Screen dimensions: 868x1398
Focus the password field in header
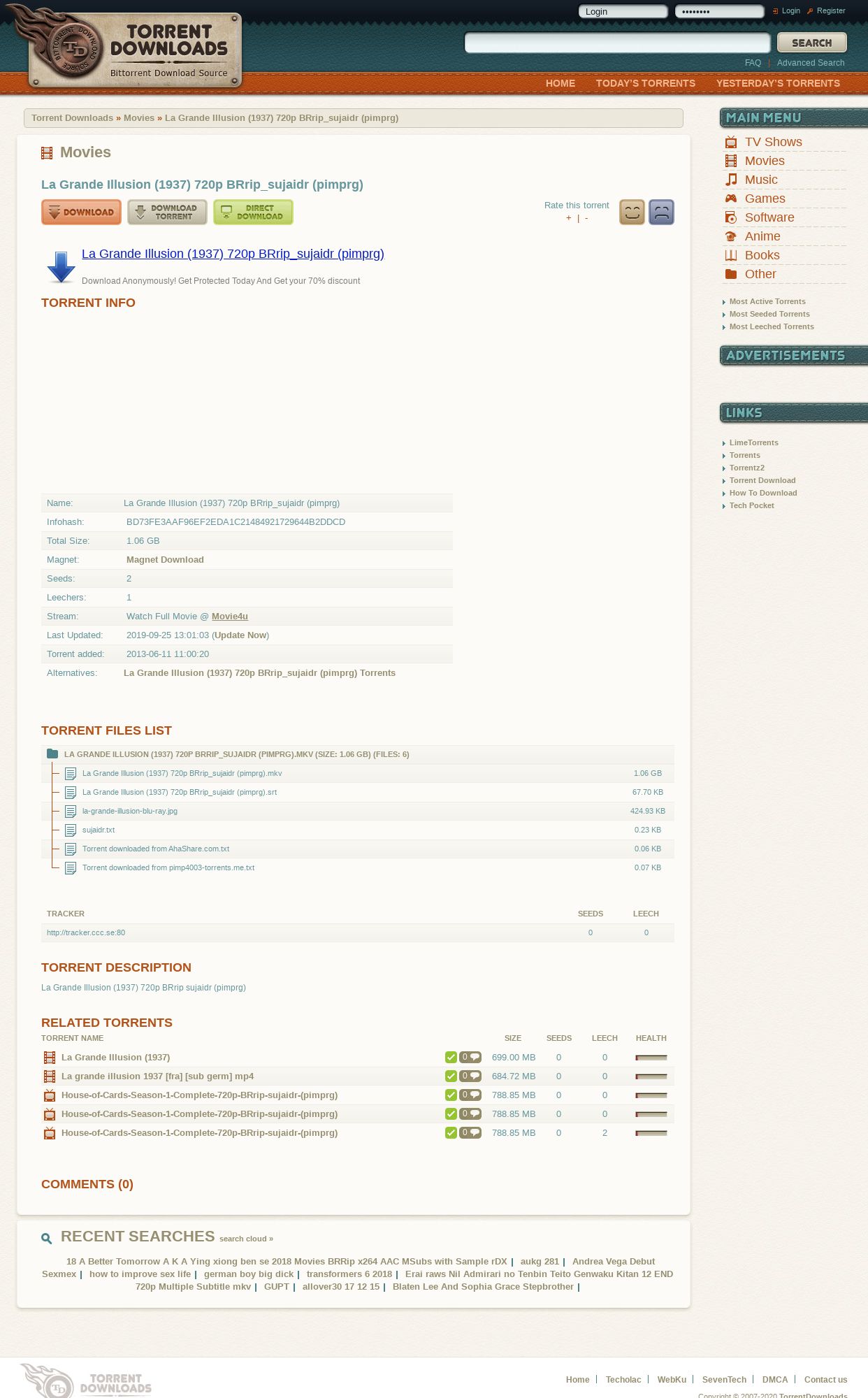[719, 11]
